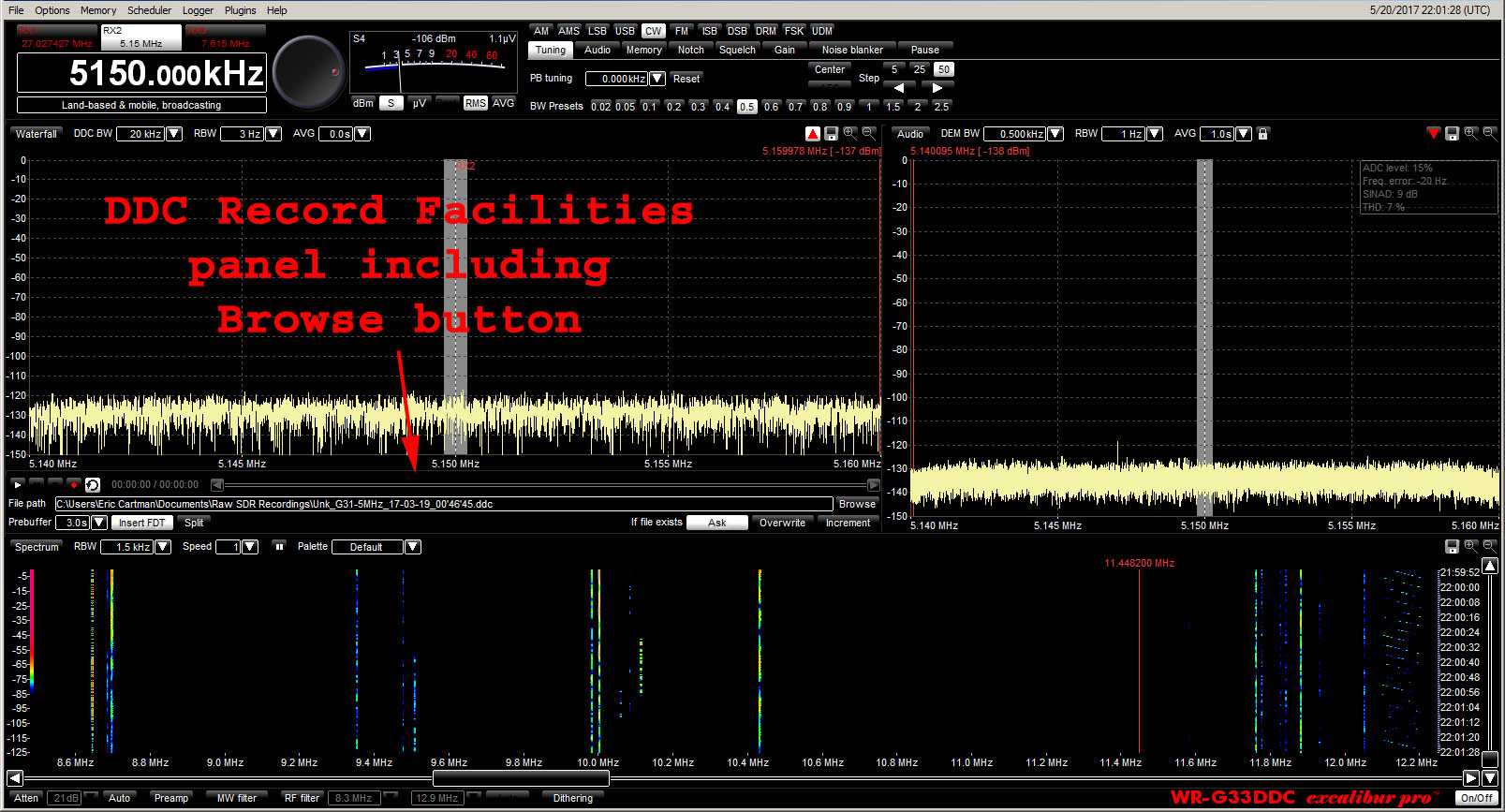The width and height of the screenshot is (1505, 812).
Task: Open the waterfall Speed dropdown
Action: [250, 547]
